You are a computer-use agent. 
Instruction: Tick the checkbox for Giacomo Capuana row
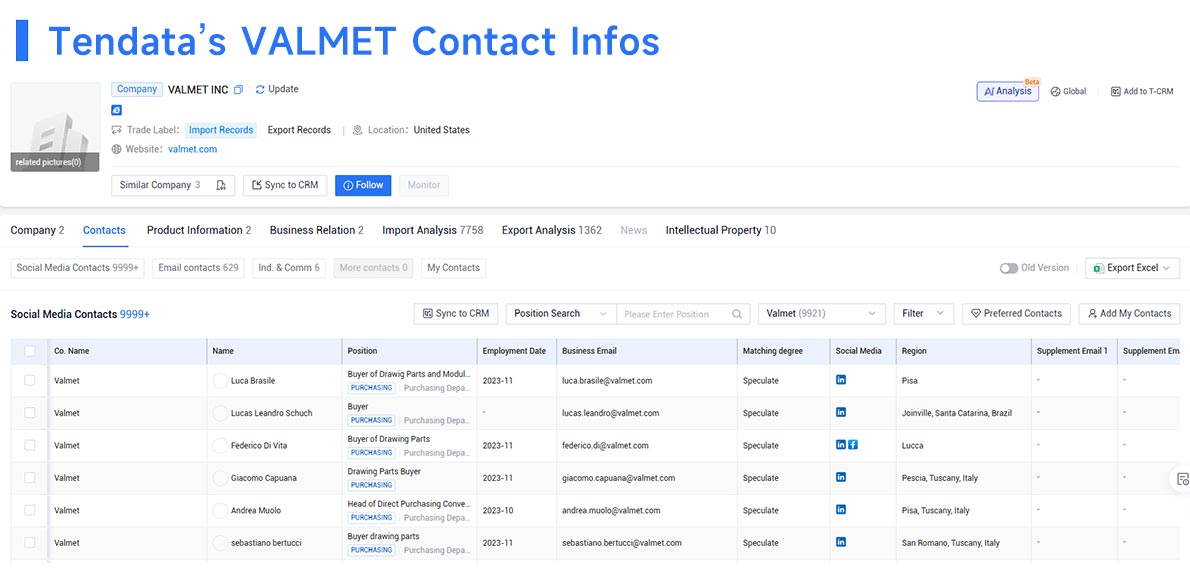click(x=30, y=477)
